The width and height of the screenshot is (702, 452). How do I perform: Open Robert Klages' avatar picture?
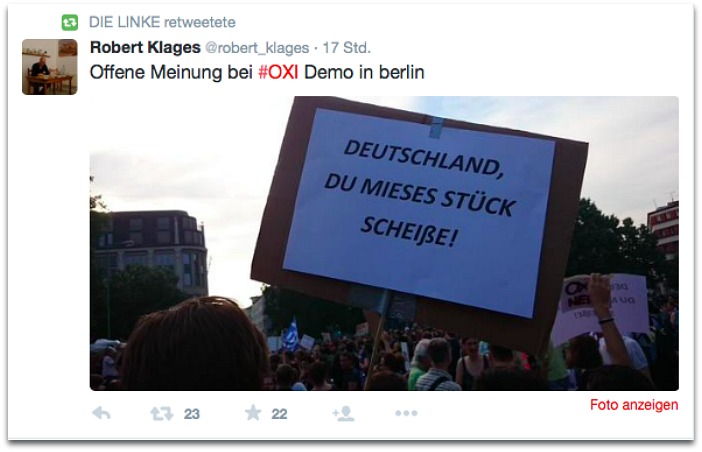(50, 67)
